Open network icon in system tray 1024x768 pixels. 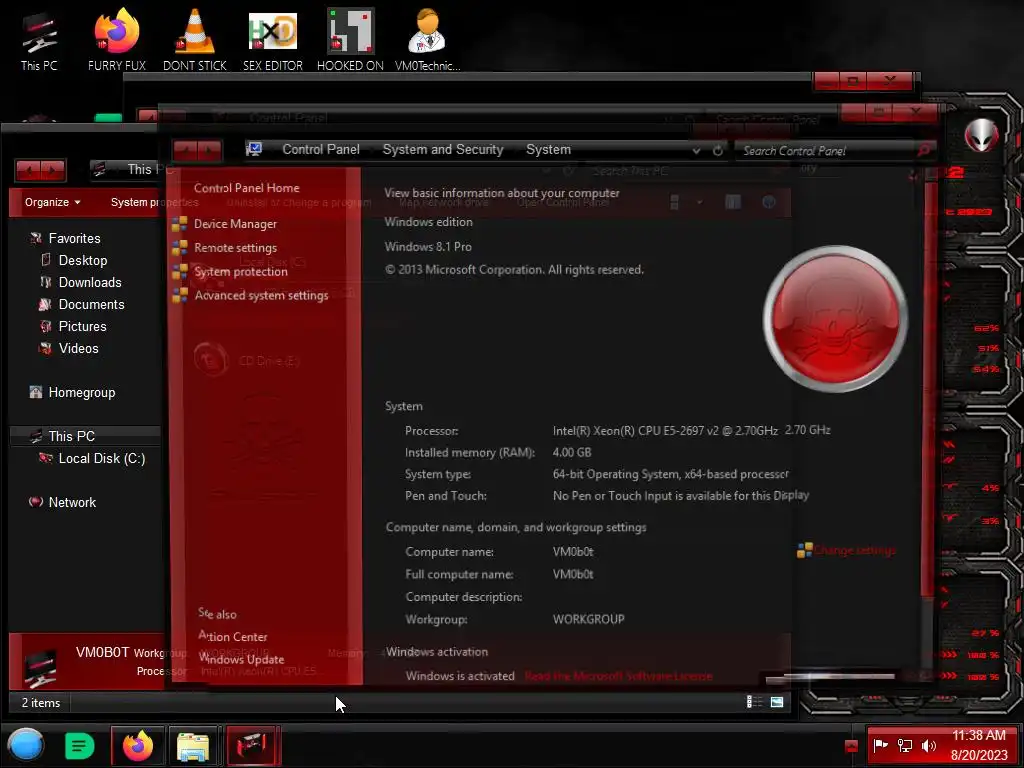point(904,745)
